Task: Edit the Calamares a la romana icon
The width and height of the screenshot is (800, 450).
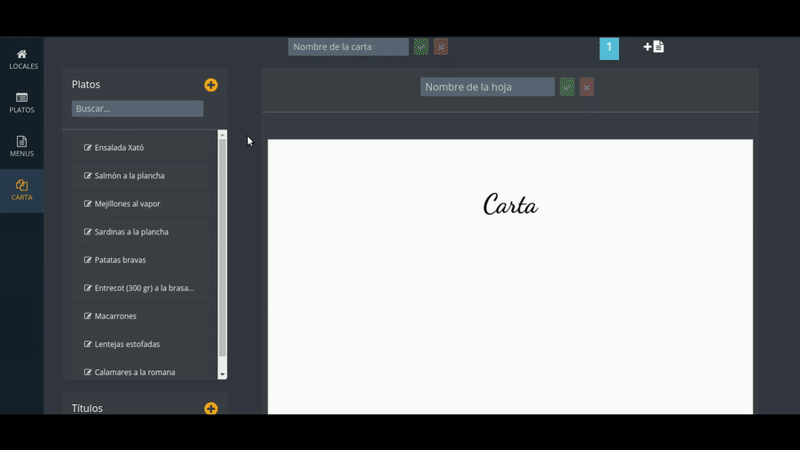Action: tap(88, 372)
